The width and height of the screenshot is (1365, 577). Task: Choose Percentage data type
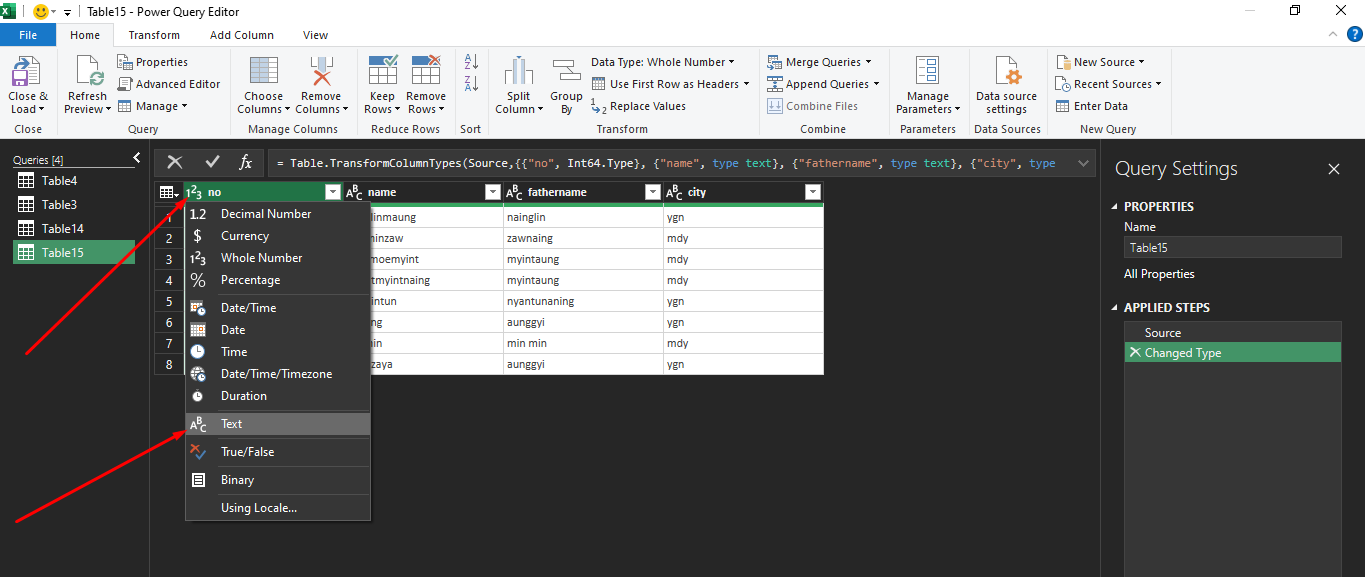pyautogui.click(x=278, y=280)
